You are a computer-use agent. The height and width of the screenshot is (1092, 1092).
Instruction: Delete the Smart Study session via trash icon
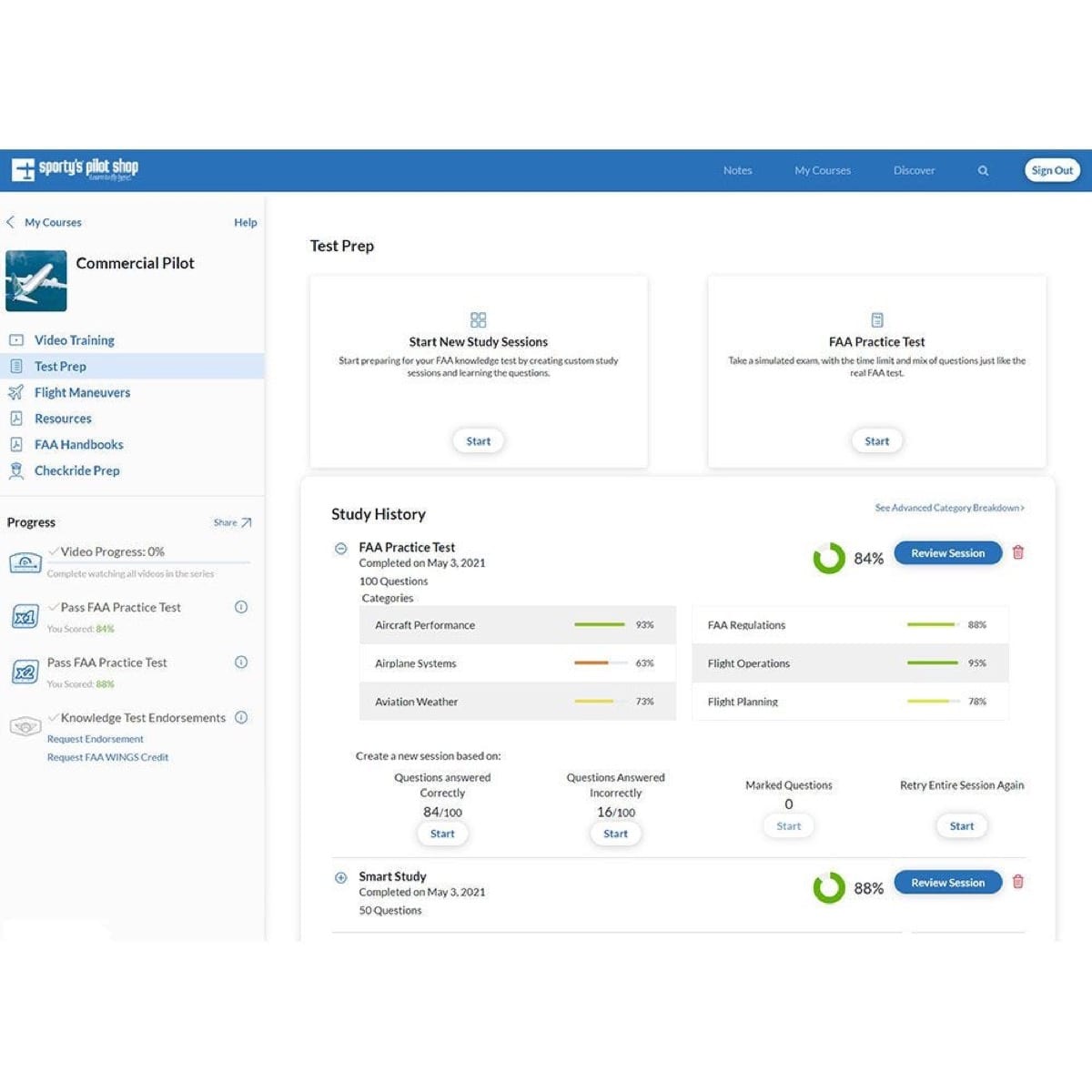[x=1018, y=882]
